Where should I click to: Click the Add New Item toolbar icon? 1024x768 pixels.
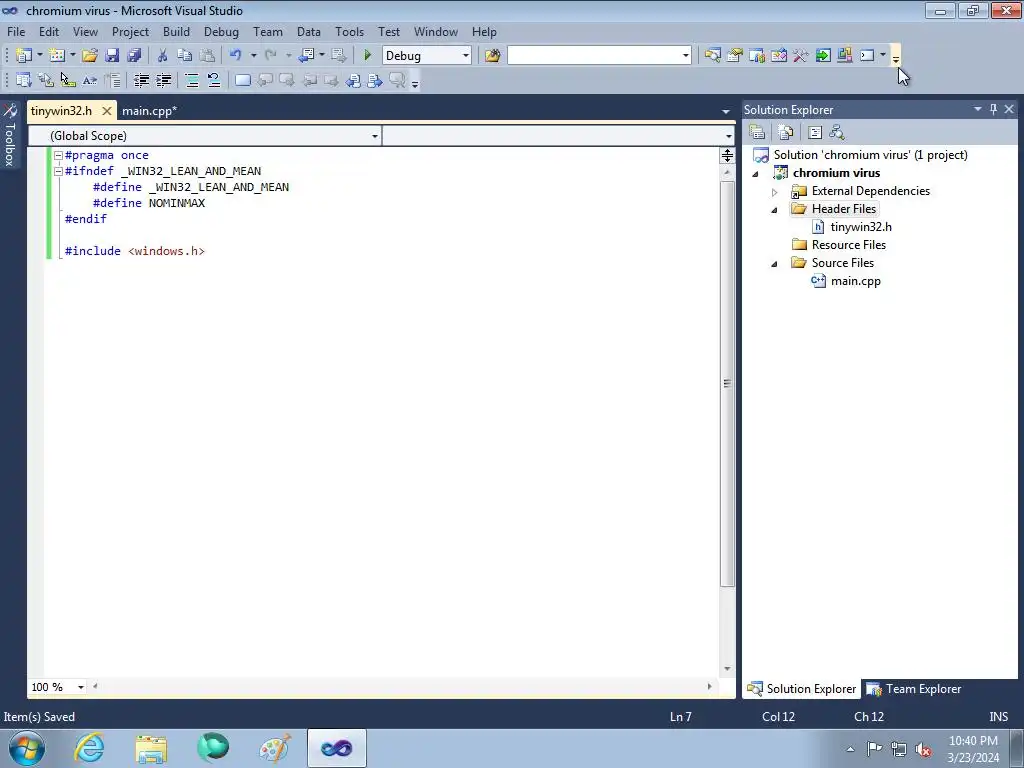tap(57, 56)
